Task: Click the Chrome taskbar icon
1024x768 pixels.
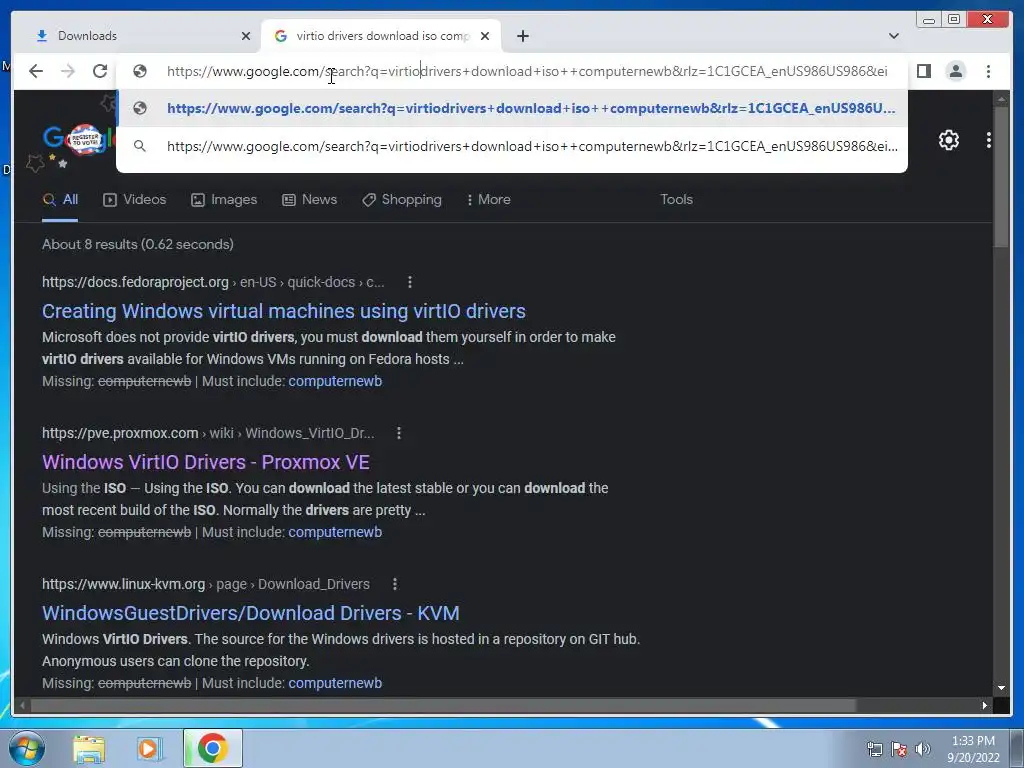Action: (212, 748)
